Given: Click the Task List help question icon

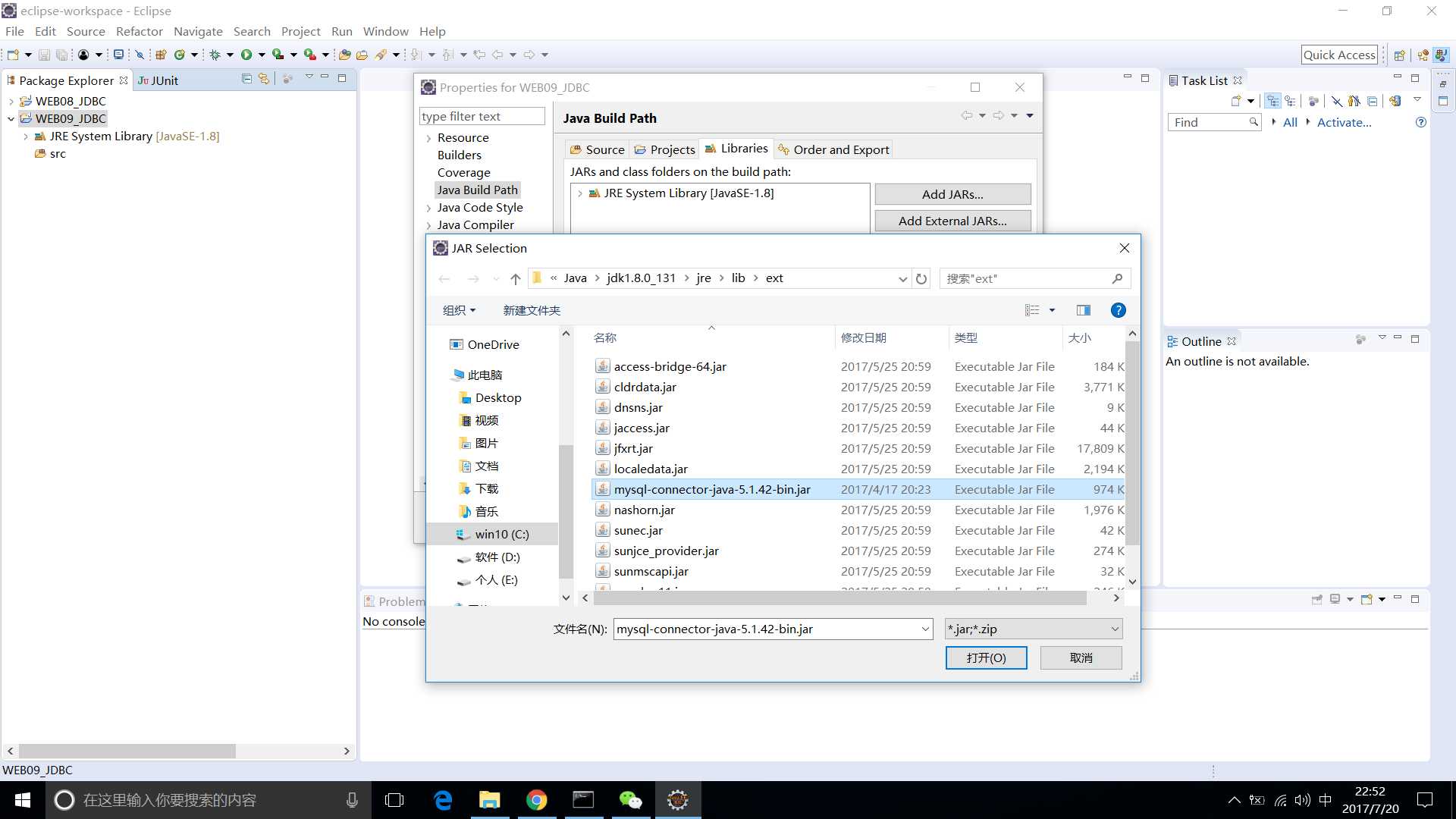Looking at the screenshot, I should pyautogui.click(x=1420, y=122).
